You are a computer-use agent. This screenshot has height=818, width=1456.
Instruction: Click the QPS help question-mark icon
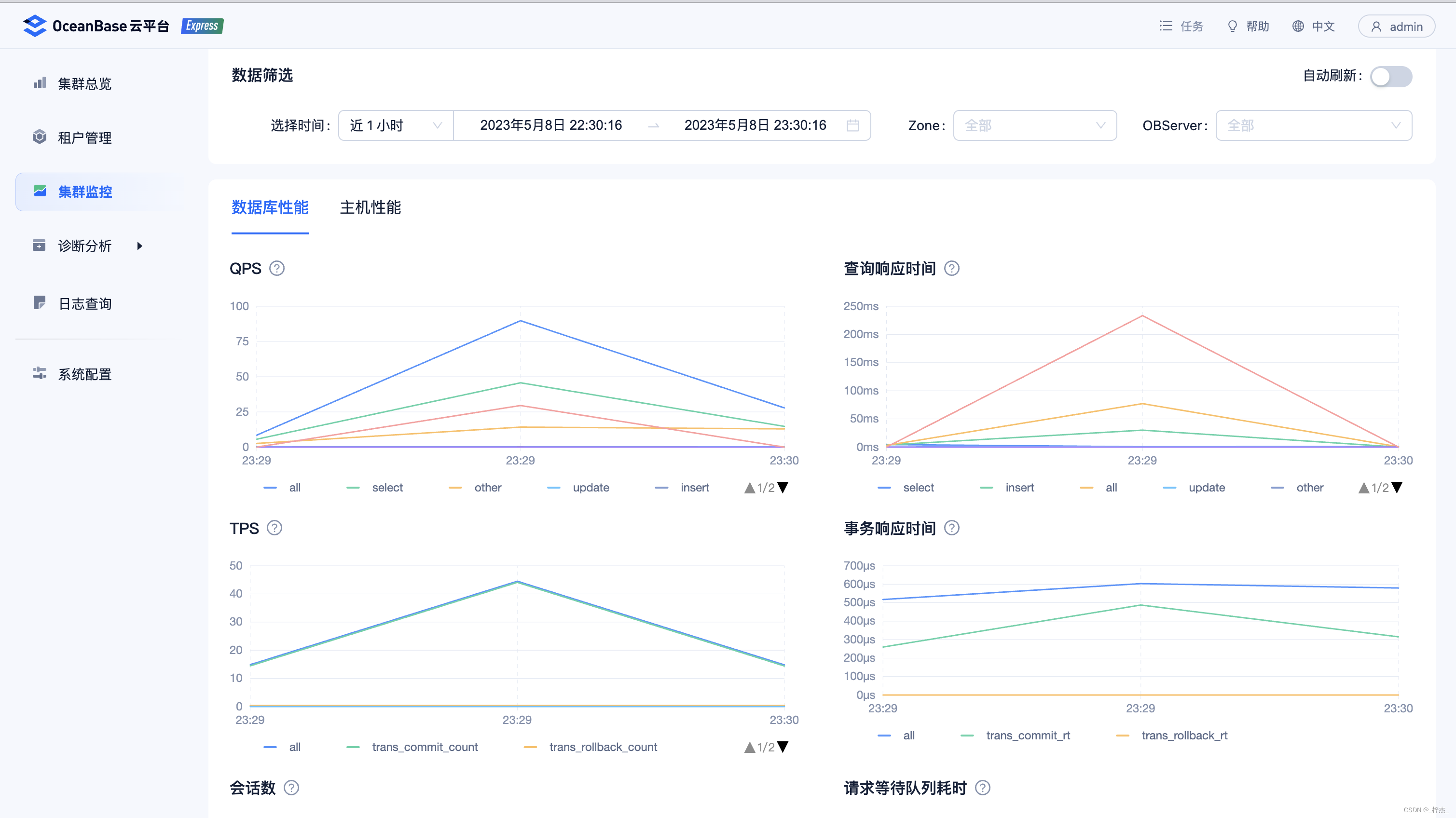coord(276,268)
